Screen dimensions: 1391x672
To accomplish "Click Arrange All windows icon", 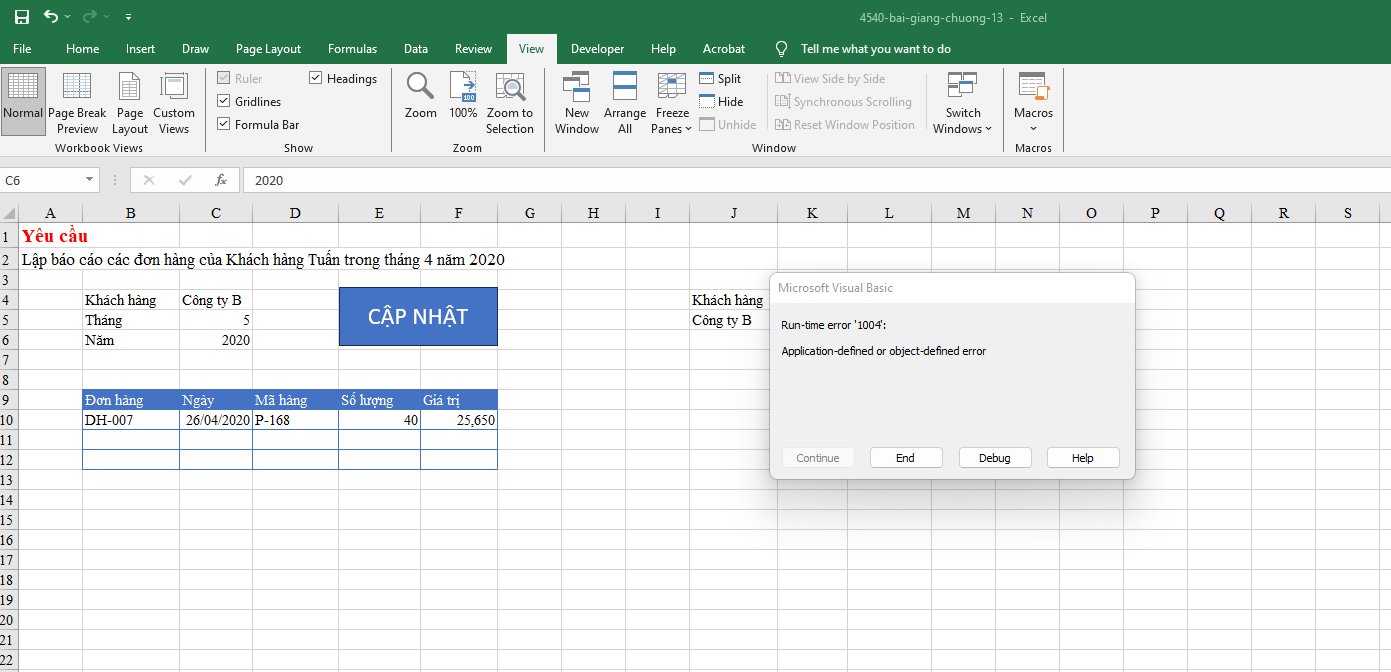I will click(x=625, y=103).
